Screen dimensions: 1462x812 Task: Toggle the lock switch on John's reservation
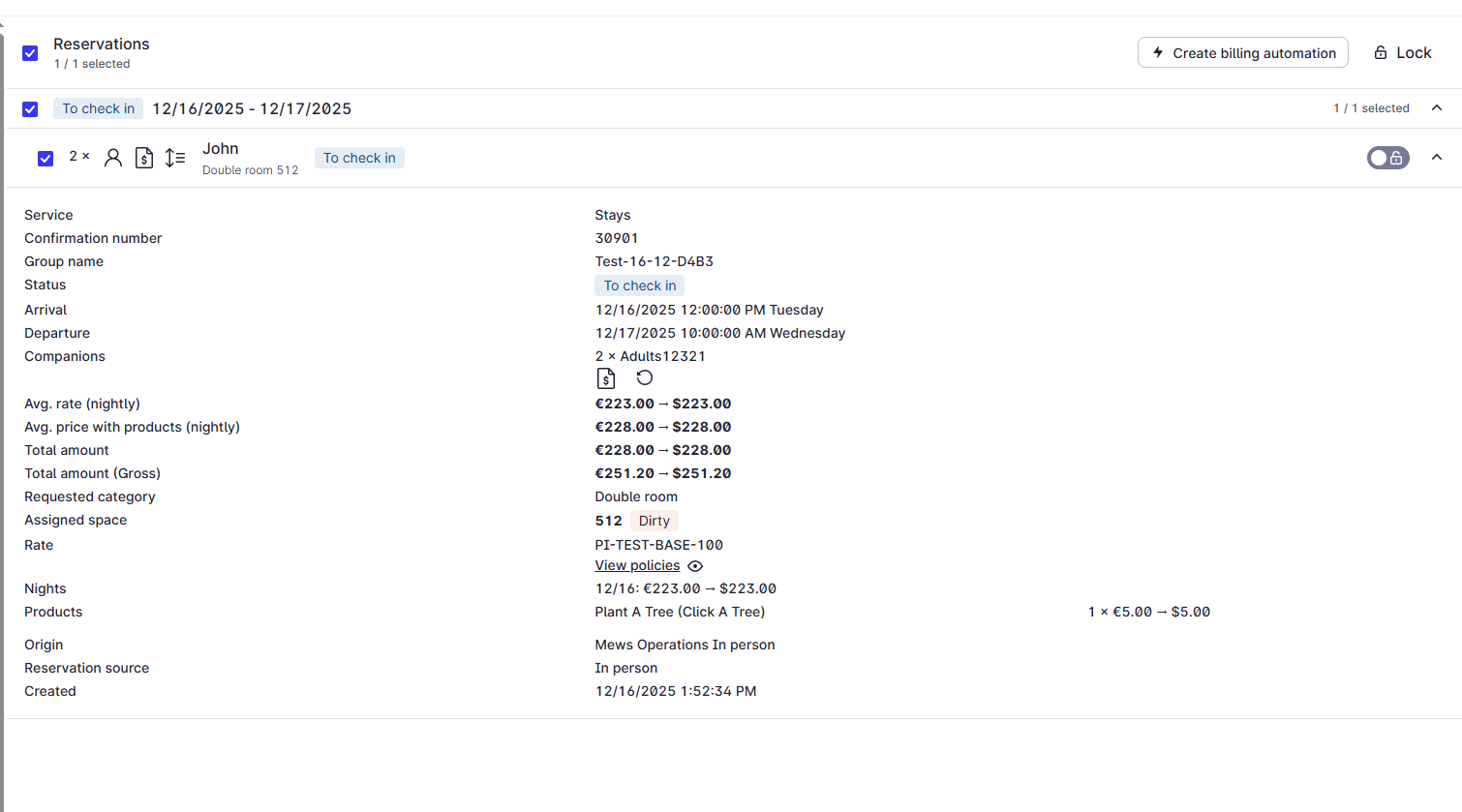coord(1387,157)
